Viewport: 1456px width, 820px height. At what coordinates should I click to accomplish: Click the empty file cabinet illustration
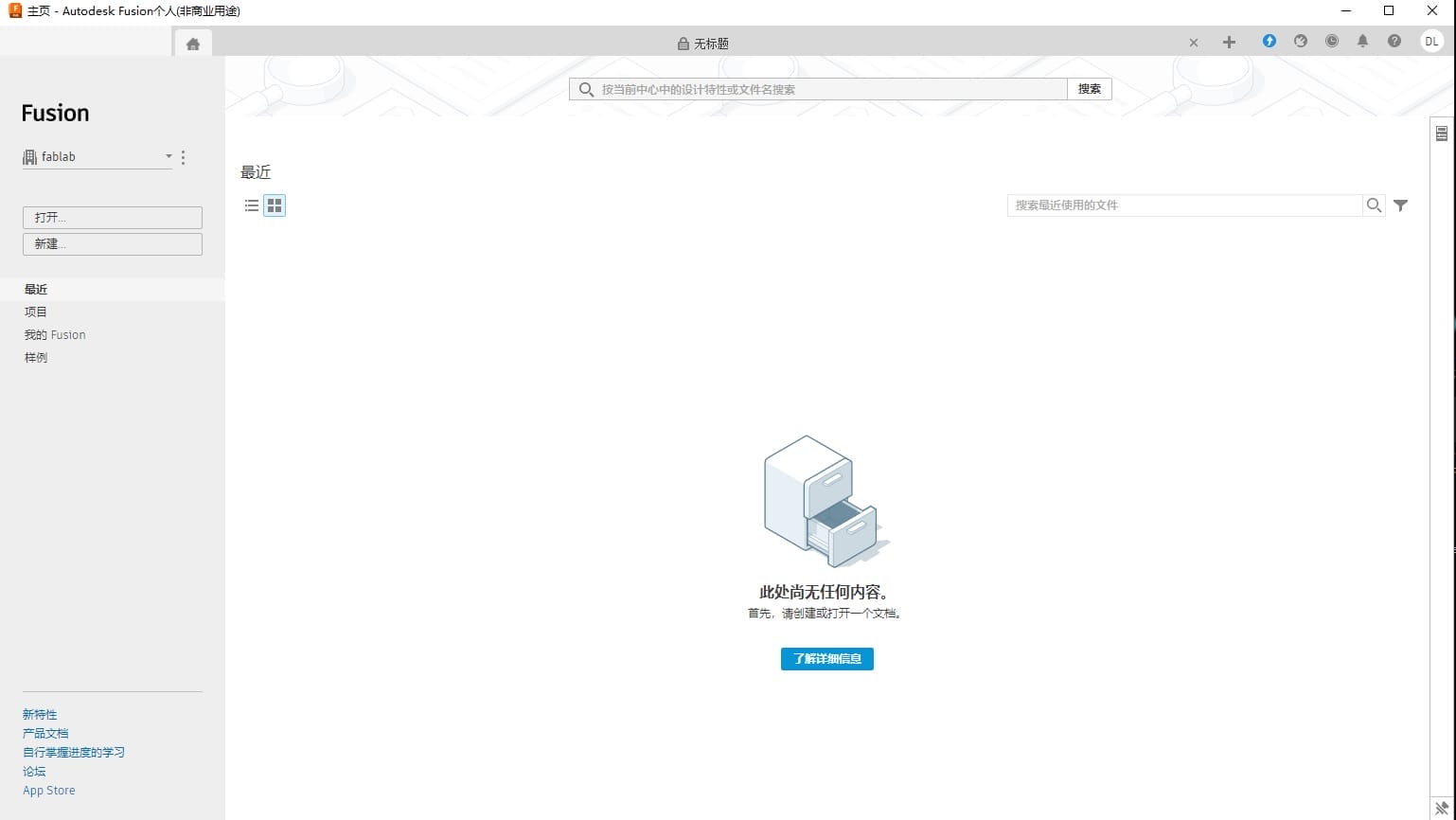click(826, 501)
